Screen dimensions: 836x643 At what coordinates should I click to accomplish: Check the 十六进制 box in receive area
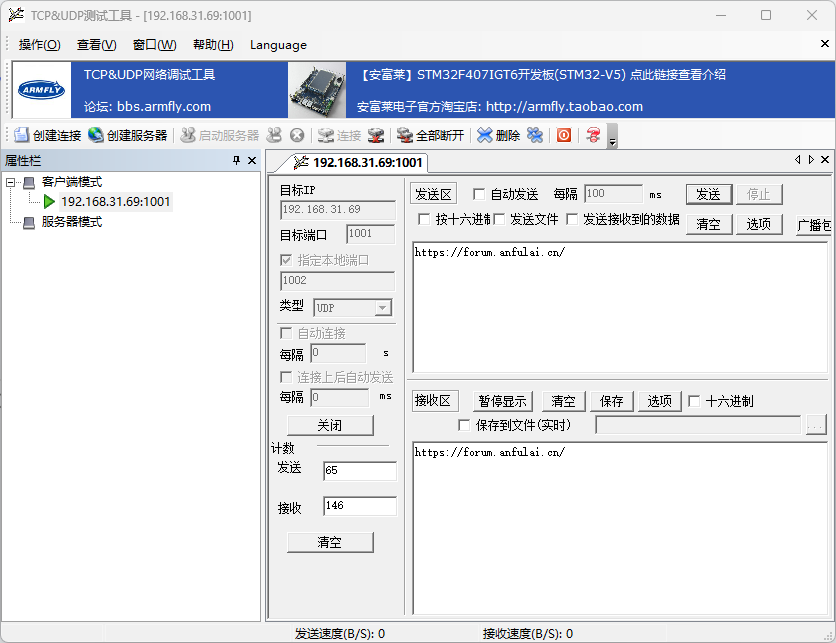tap(694, 401)
